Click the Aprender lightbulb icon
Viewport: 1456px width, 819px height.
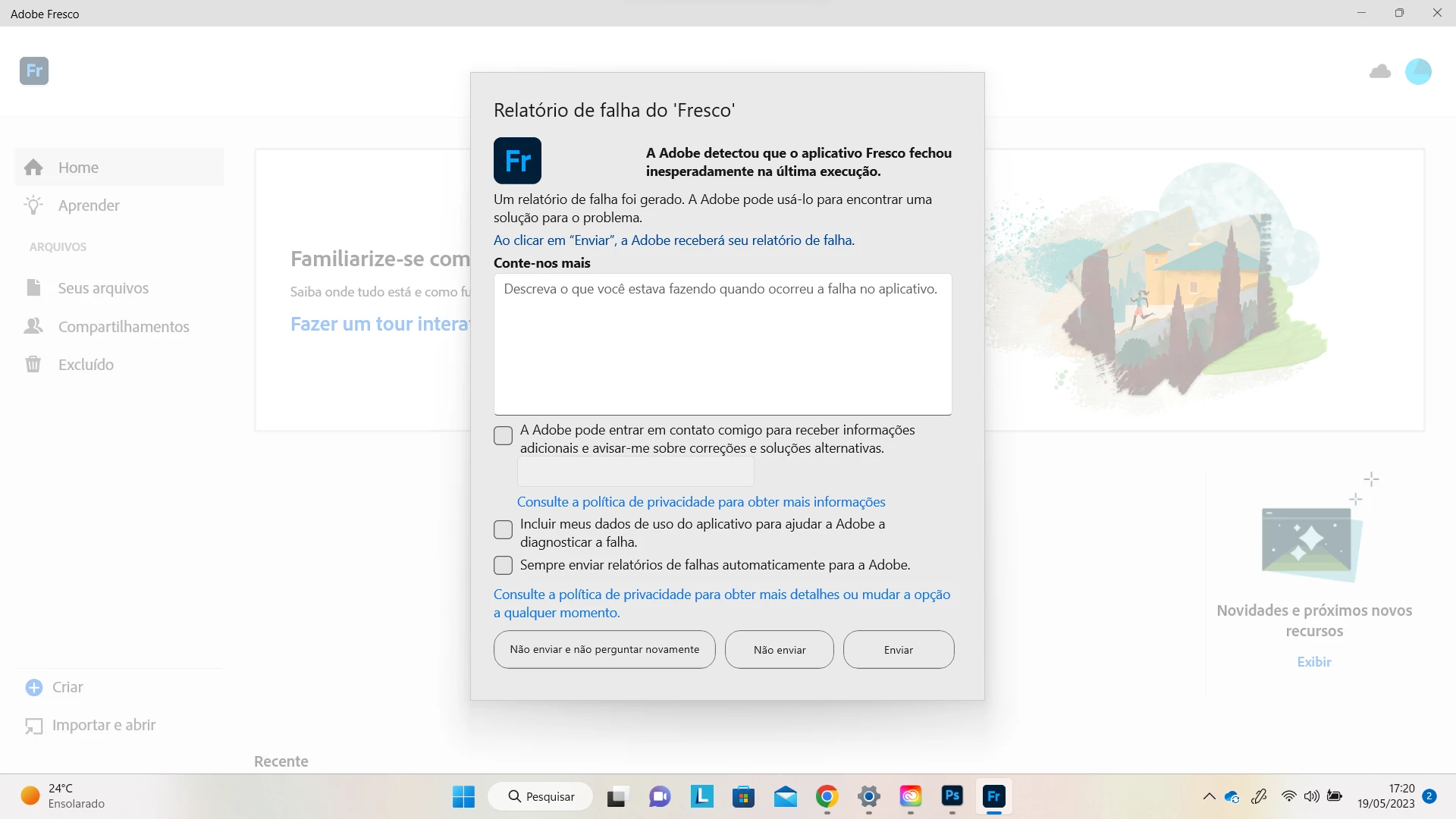33,206
